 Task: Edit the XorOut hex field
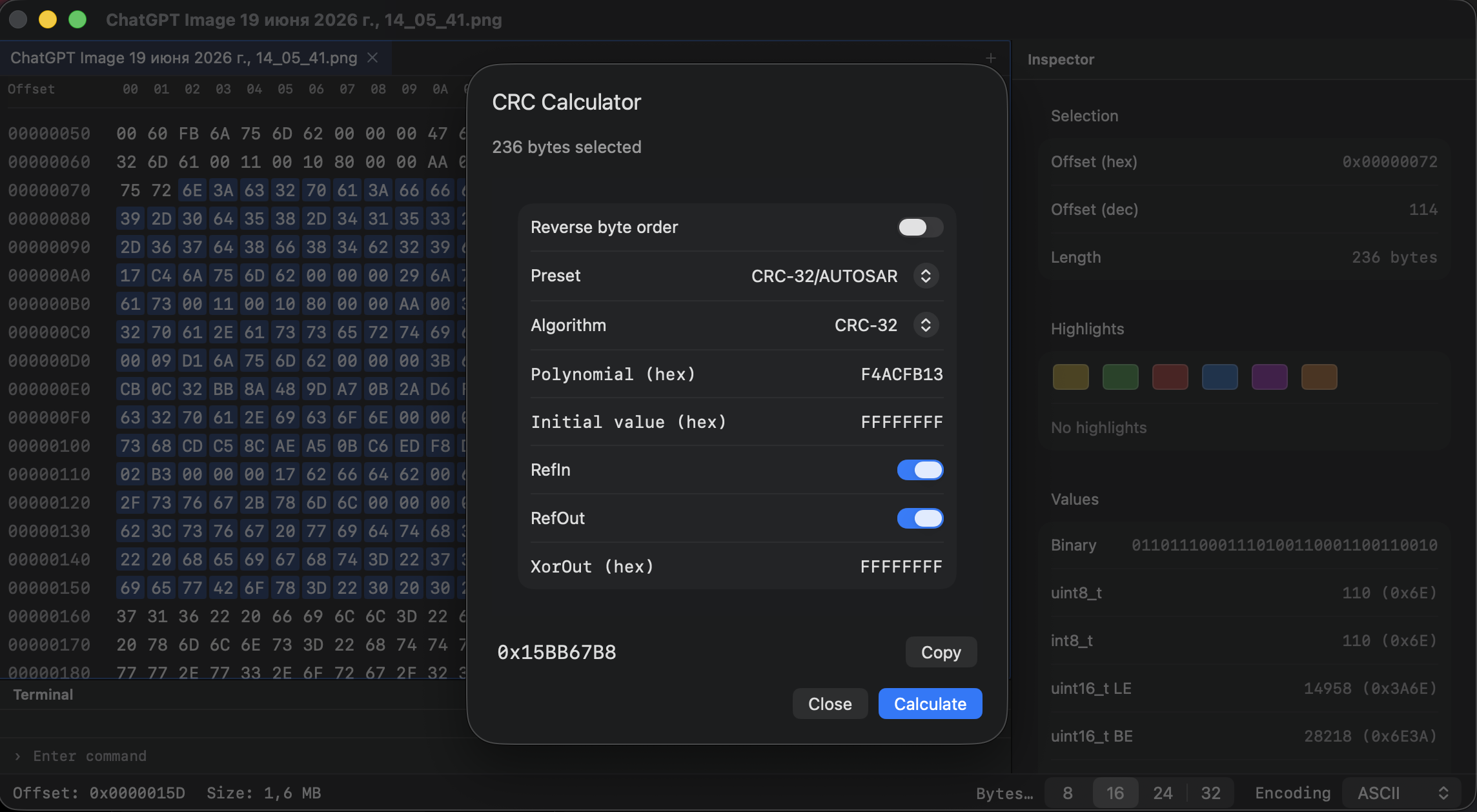point(902,567)
